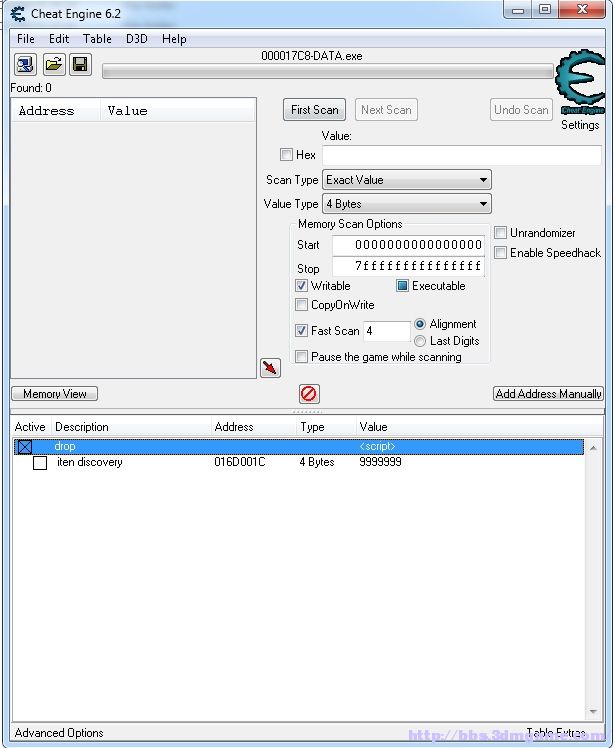Open the Edit menu
The width and height of the screenshot is (615, 748).
coord(59,39)
